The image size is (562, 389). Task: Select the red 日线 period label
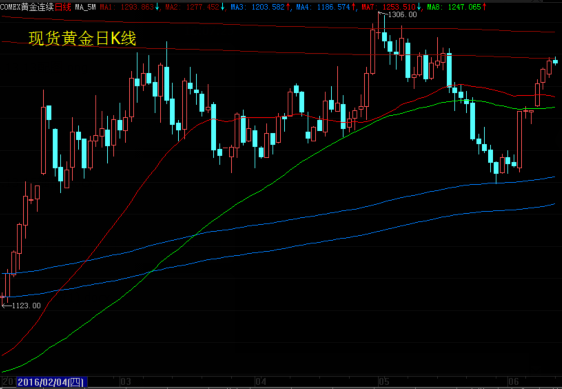click(x=63, y=7)
